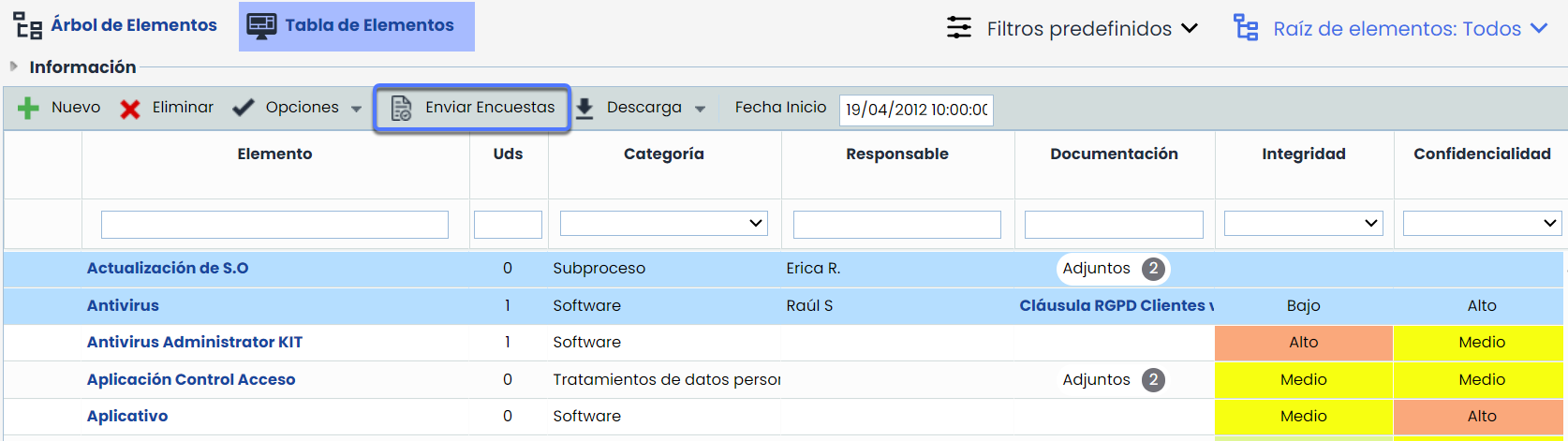
Task: Click the orange Alto integrity cell
Action: 1303,343
